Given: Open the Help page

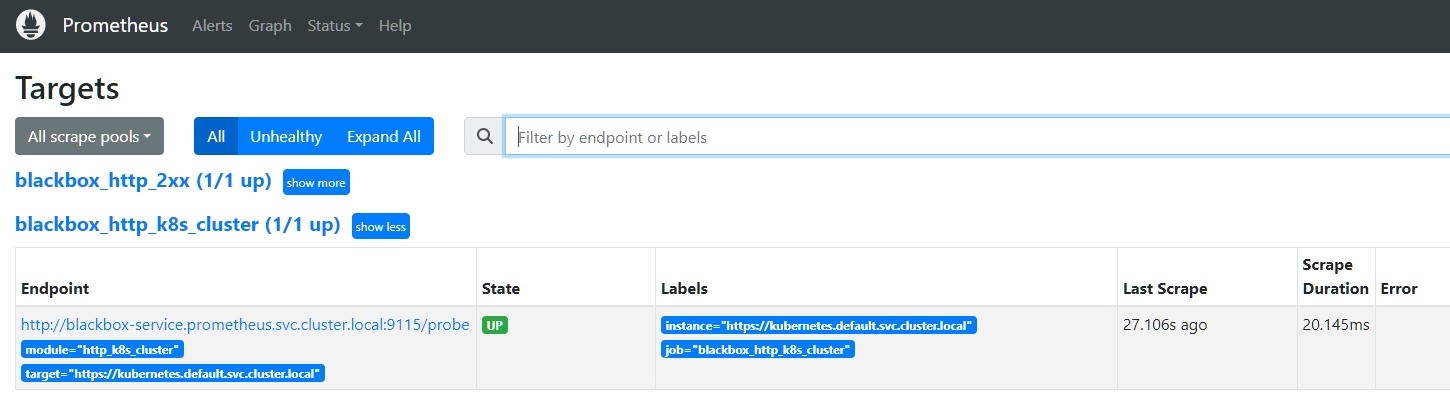Looking at the screenshot, I should tap(395, 26).
